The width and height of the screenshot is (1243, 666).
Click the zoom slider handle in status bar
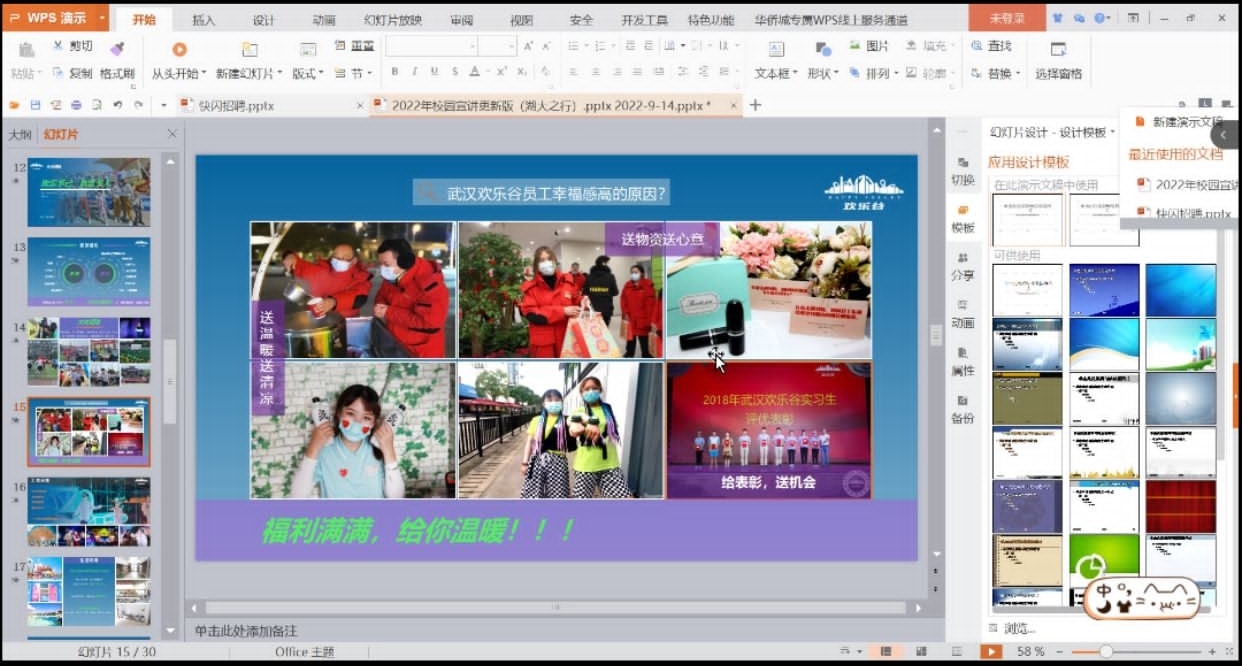[x=1106, y=652]
